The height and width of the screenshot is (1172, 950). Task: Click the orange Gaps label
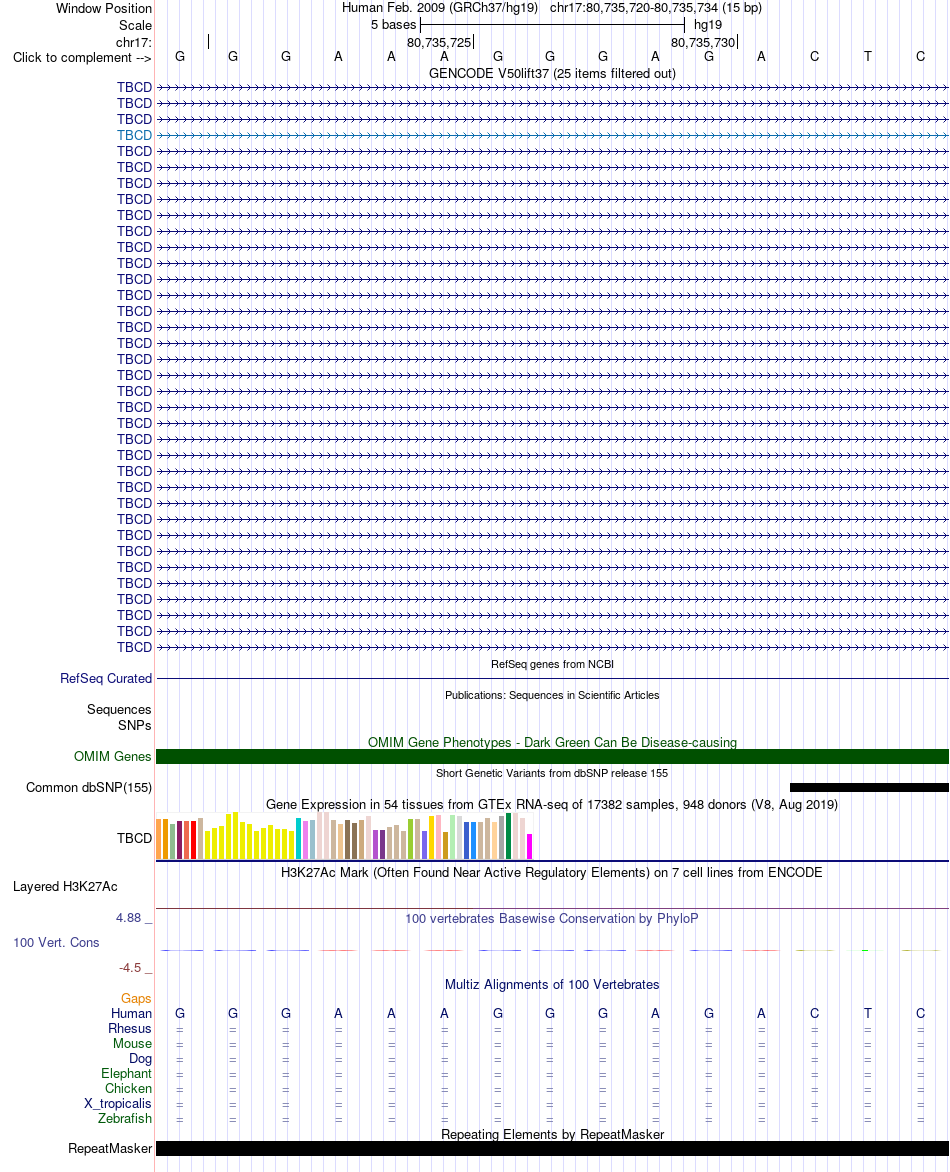[x=136, y=999]
